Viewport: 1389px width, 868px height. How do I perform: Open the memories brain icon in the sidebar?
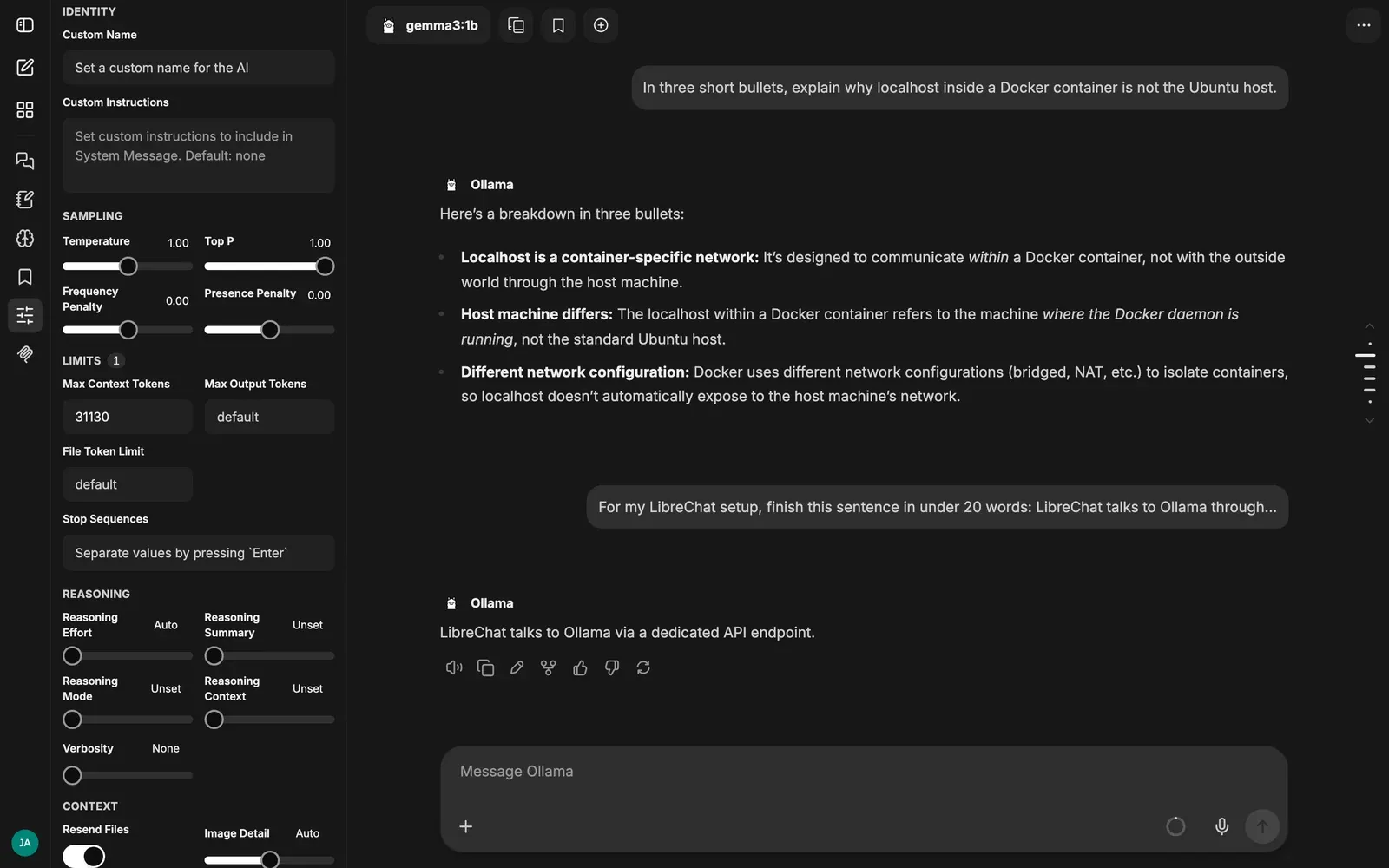pos(25,238)
